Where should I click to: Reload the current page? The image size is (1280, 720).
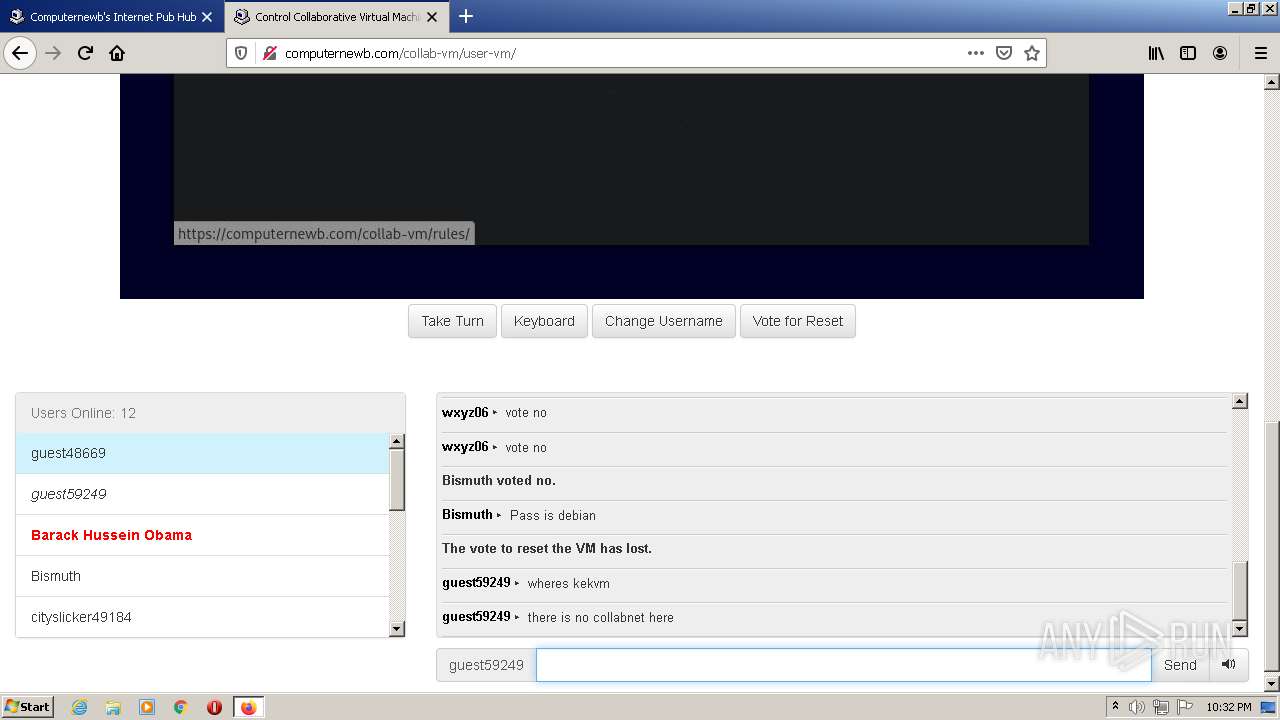85,53
